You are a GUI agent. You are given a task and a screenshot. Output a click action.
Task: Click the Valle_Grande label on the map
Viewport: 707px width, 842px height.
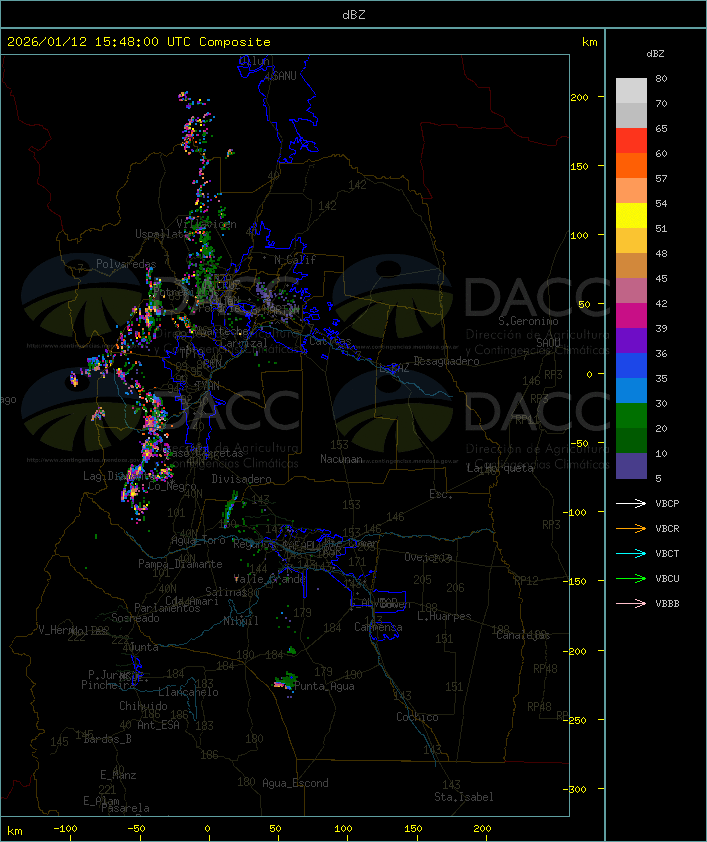(x=273, y=579)
